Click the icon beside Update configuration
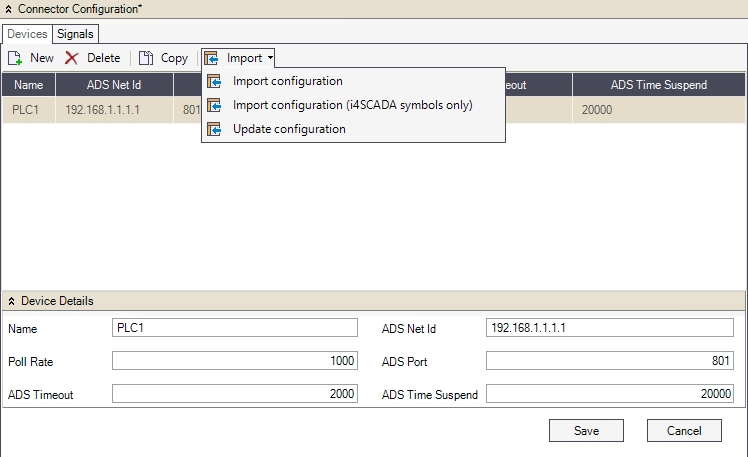Image resolution: width=748 pixels, height=457 pixels. tap(214, 129)
